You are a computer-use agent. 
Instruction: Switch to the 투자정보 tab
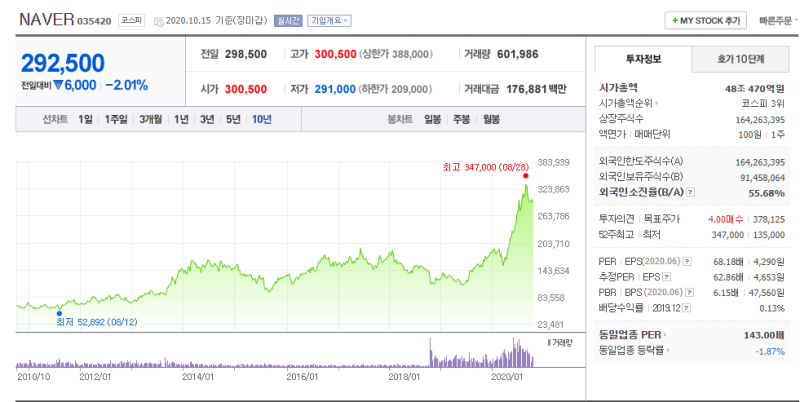tap(643, 59)
